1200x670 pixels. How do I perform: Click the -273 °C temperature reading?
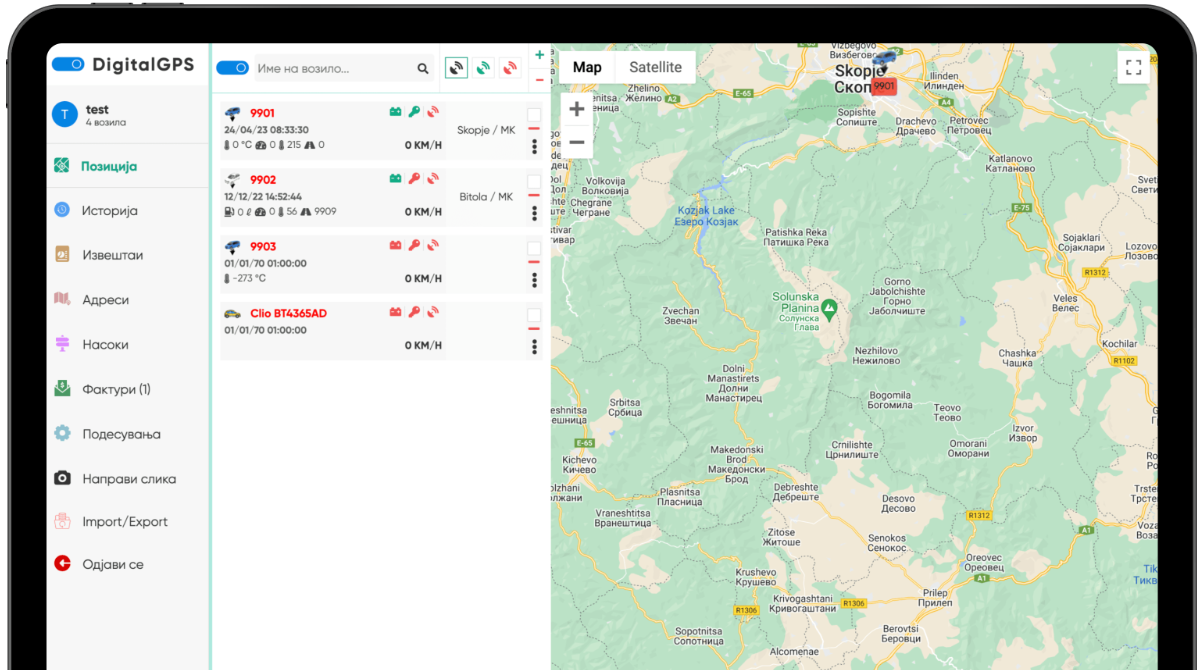click(x=249, y=279)
